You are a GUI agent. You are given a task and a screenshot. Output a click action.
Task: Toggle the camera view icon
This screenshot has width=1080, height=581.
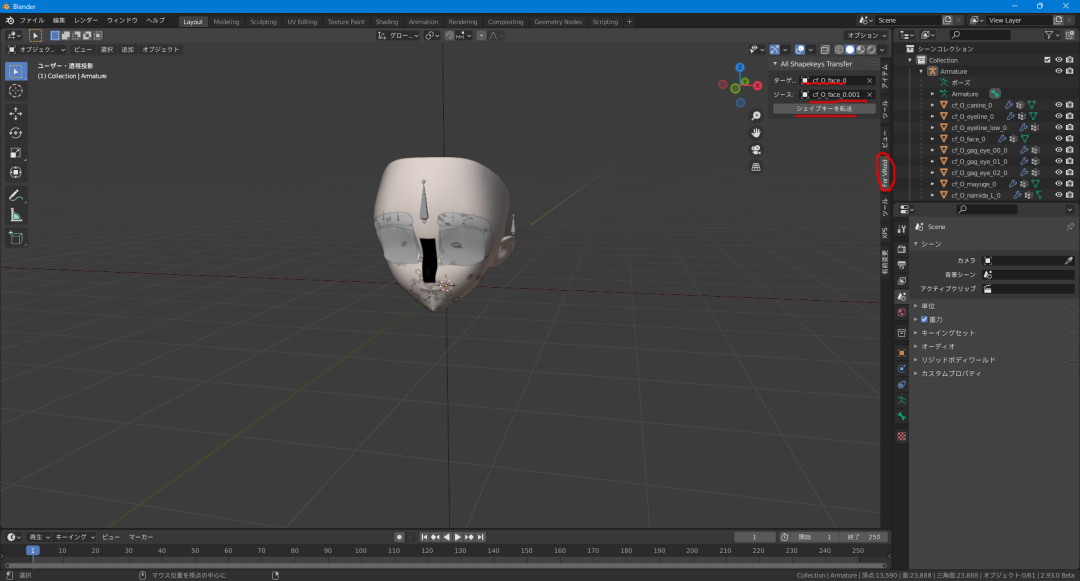tap(756, 150)
